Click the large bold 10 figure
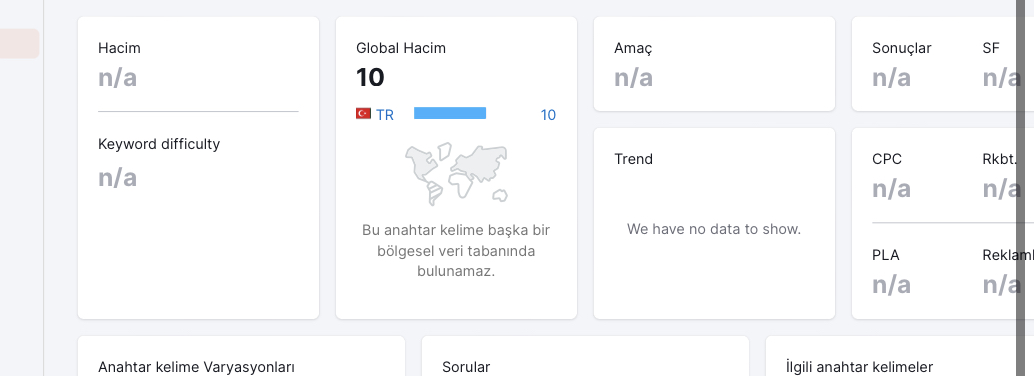The image size is (1034, 376). point(370,78)
